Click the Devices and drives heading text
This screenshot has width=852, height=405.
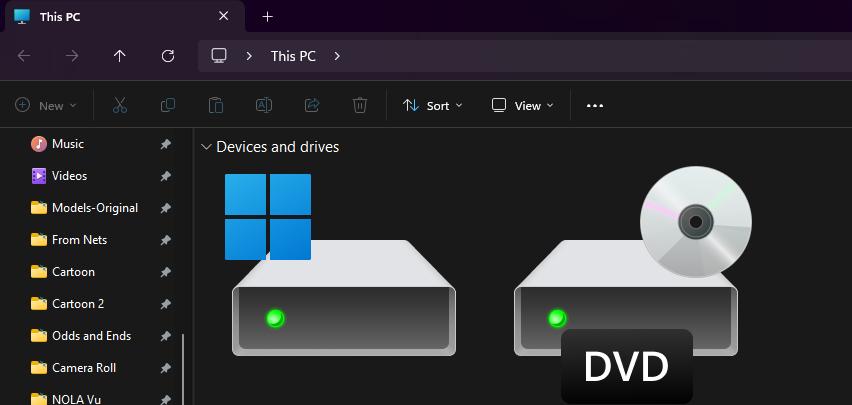(x=278, y=147)
